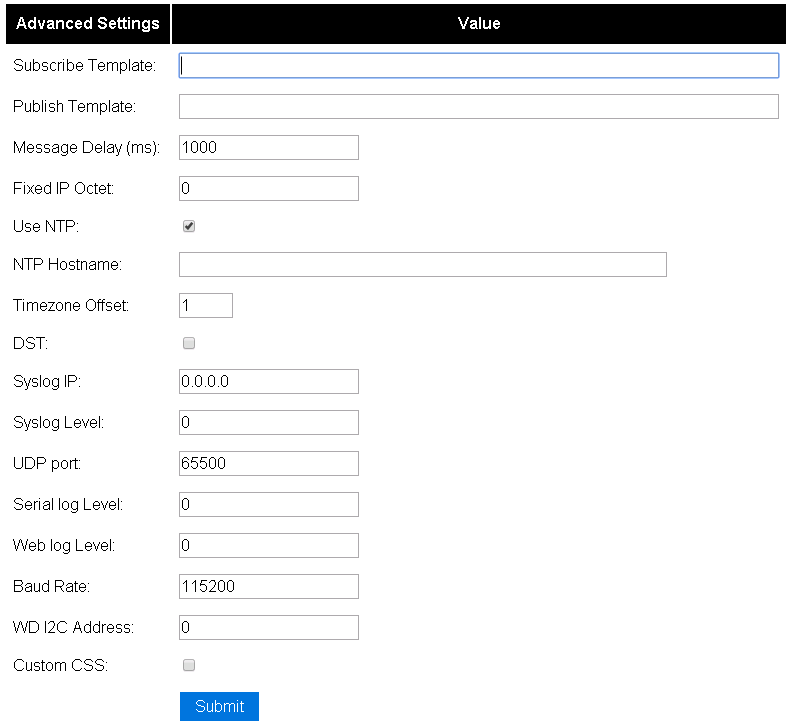Focus the Baud Rate input field

[269, 587]
